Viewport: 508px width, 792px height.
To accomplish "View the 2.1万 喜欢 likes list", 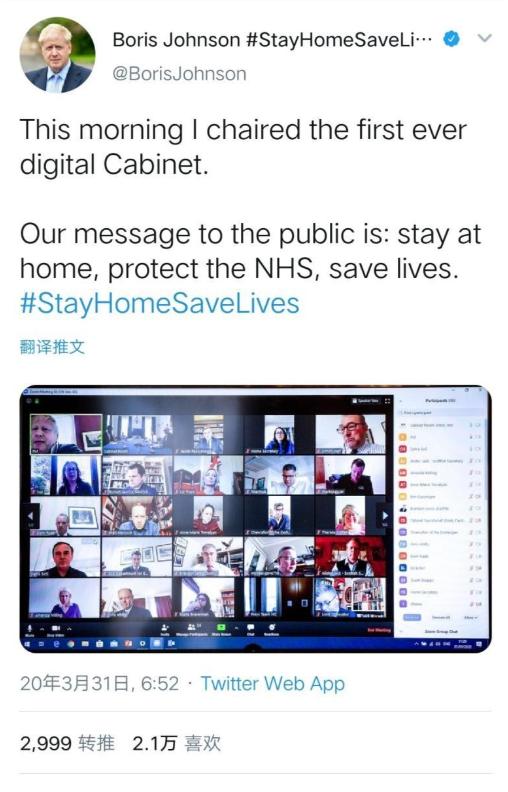I will (176, 743).
